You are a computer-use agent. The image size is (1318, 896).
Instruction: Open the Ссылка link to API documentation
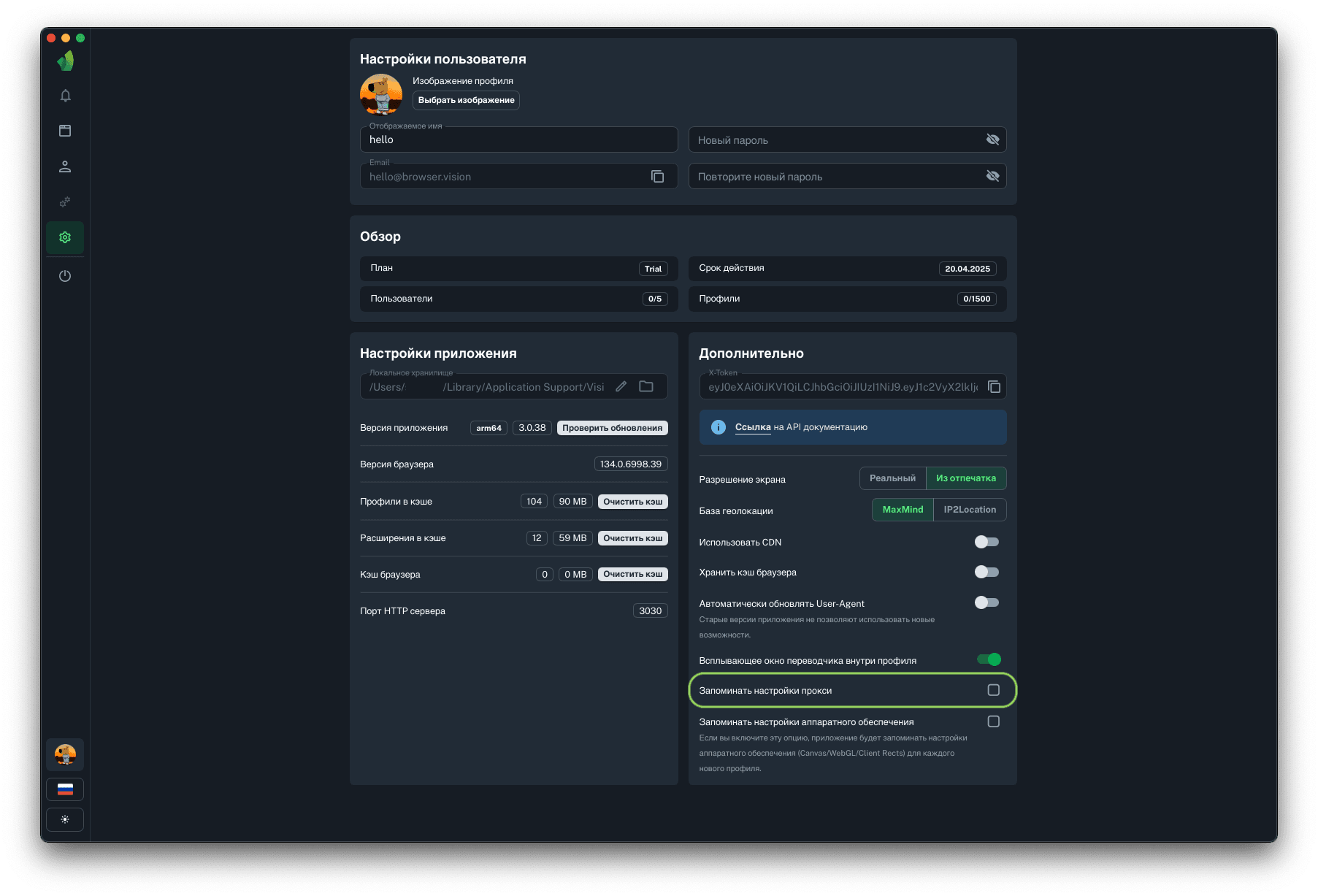753,427
